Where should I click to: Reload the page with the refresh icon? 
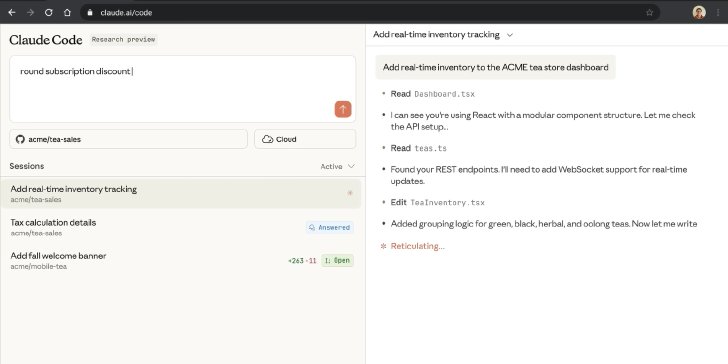[49, 13]
